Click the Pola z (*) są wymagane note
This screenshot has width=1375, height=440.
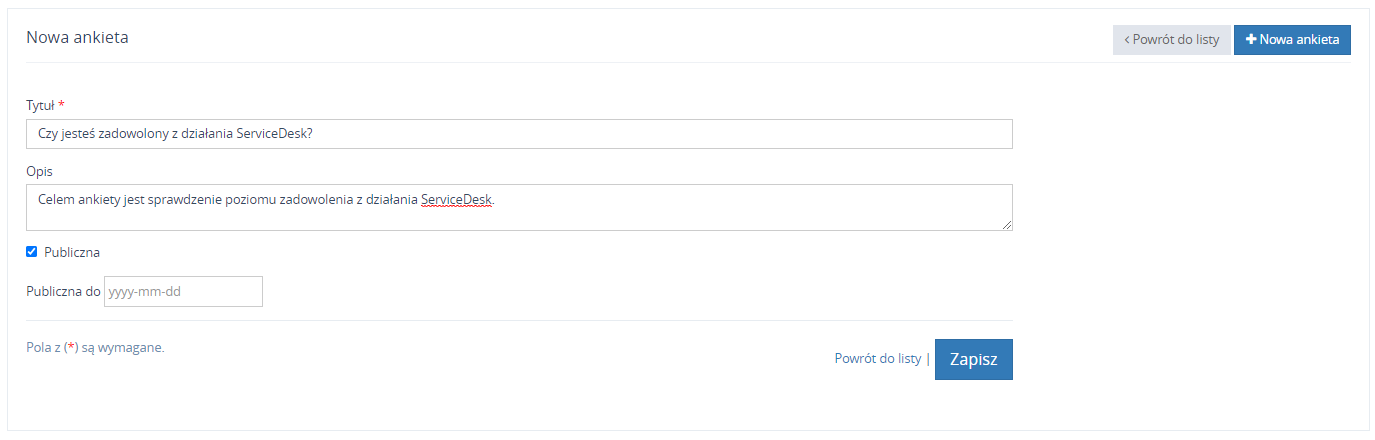[95, 348]
